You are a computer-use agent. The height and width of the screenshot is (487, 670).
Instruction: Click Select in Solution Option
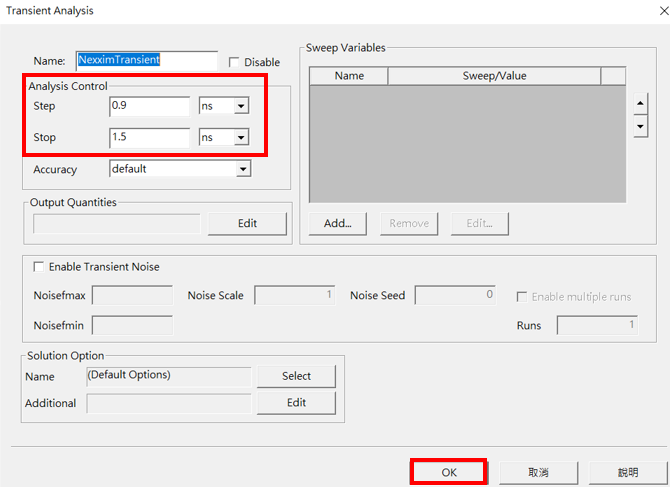296,376
